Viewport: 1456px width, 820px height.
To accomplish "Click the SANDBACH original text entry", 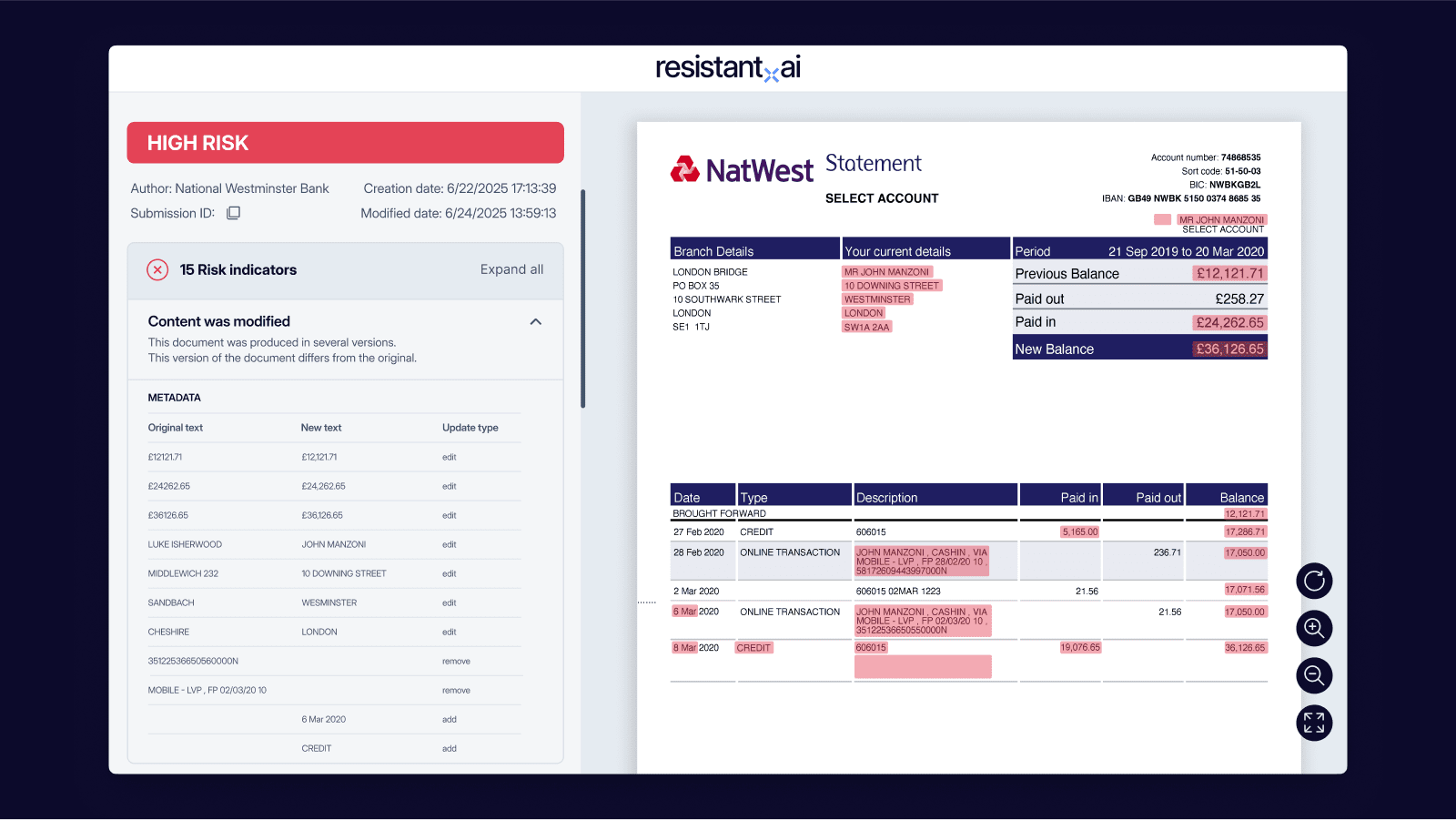I will tap(171, 602).
